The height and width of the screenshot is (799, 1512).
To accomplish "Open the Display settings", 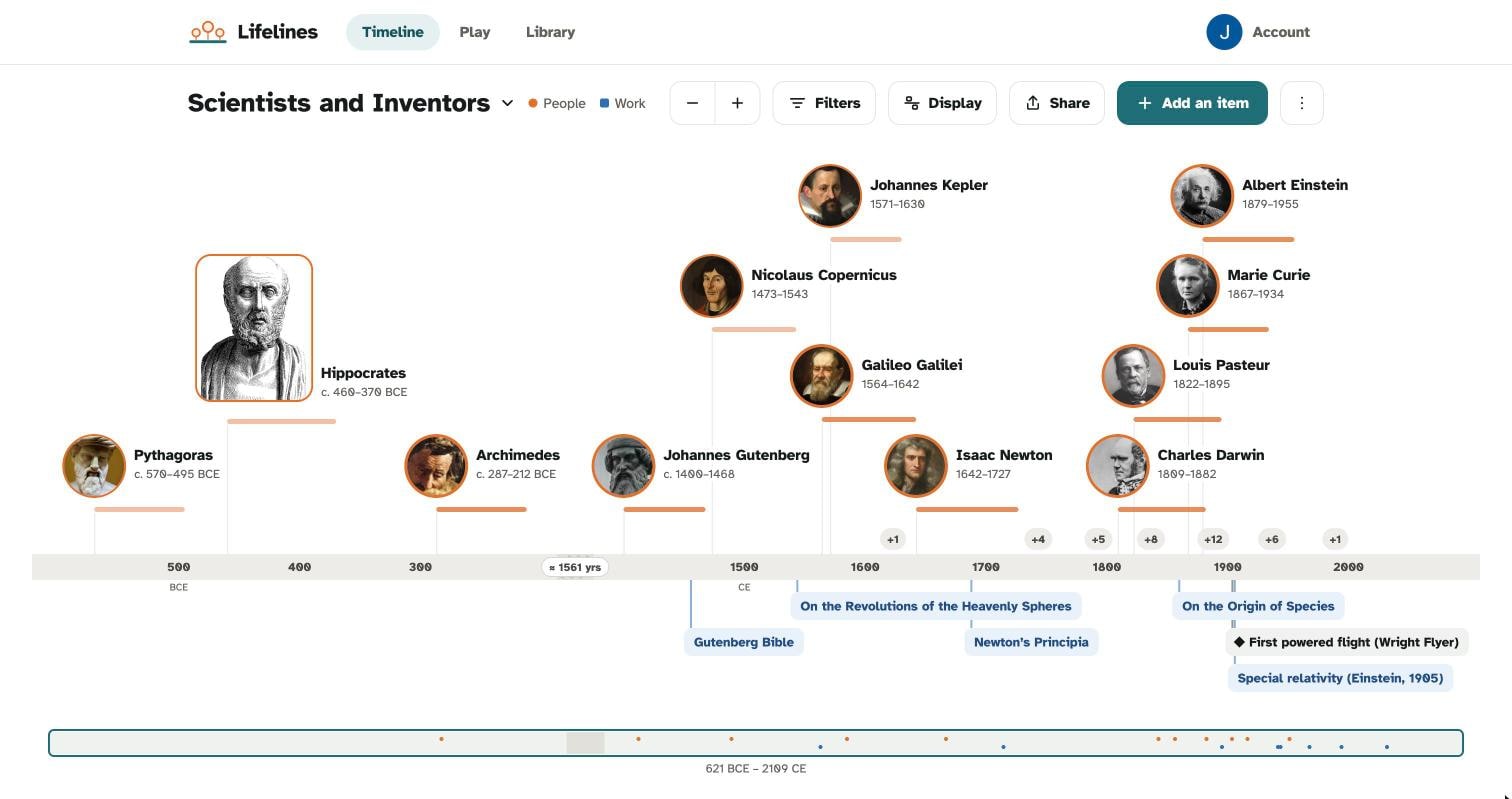I will [x=942, y=103].
